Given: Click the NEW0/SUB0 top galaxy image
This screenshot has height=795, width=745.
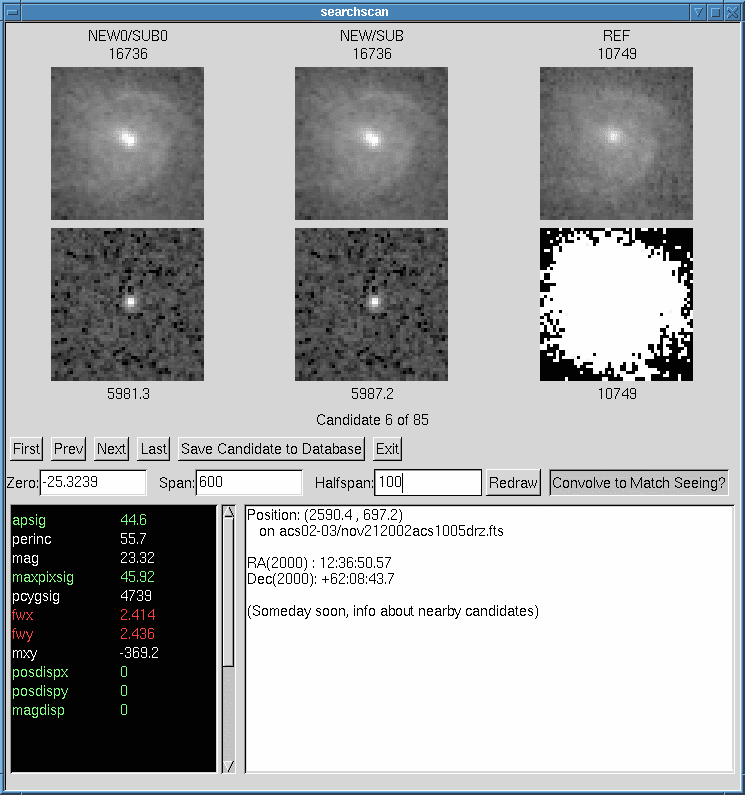Looking at the screenshot, I should click(127, 143).
